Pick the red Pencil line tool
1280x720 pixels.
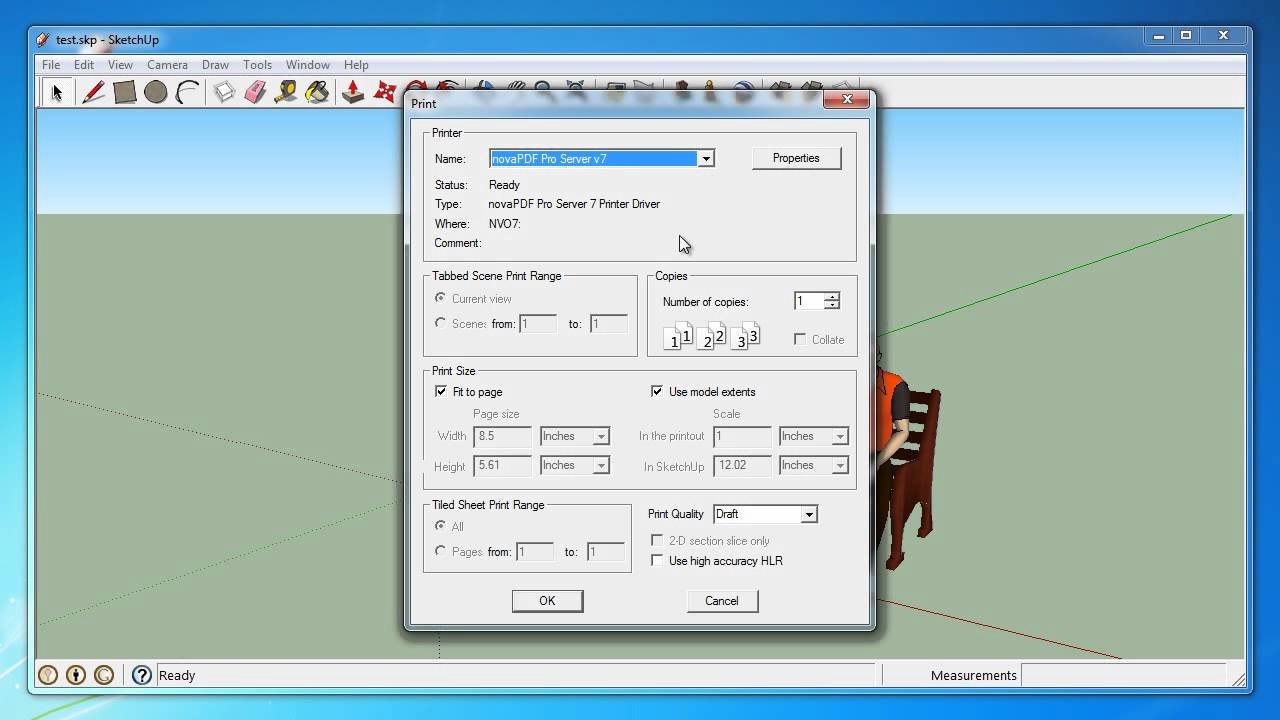pos(93,93)
